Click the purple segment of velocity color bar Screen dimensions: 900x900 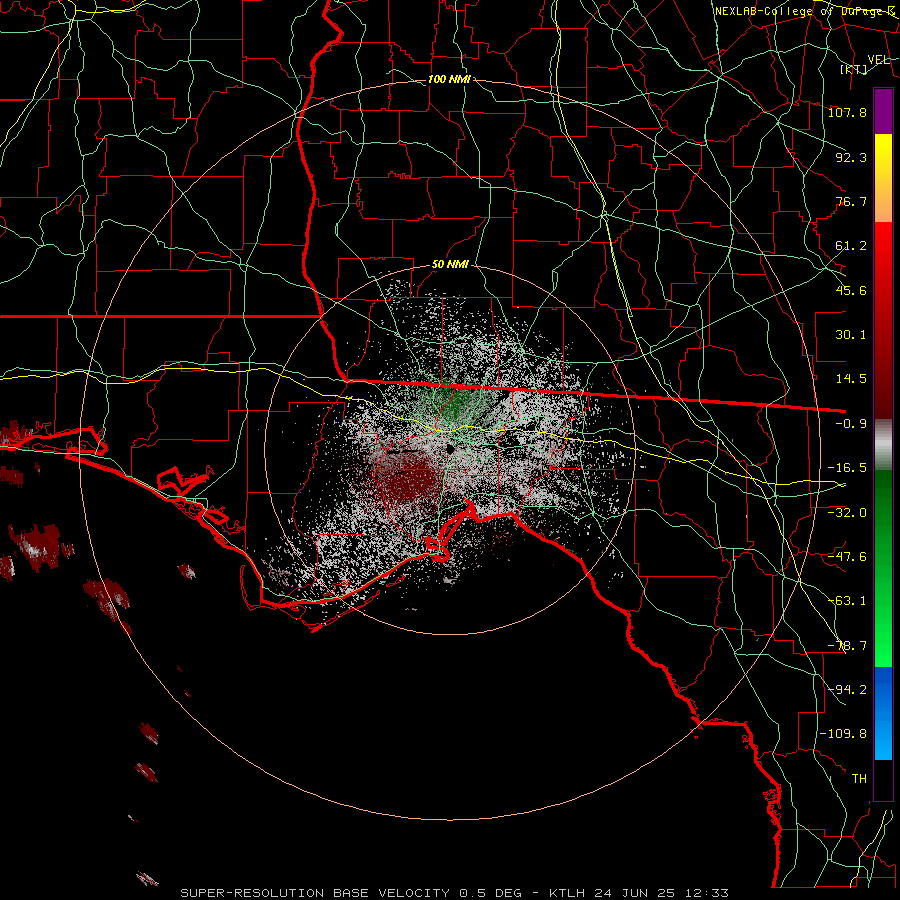coord(883,111)
